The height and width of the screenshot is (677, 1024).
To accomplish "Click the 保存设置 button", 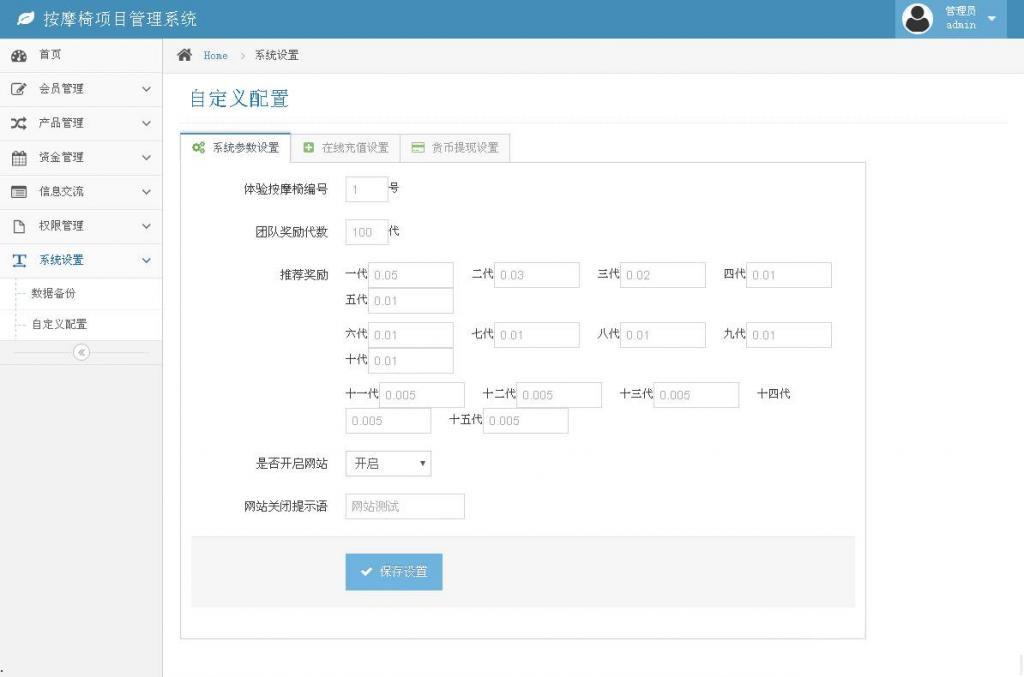I will [x=394, y=572].
